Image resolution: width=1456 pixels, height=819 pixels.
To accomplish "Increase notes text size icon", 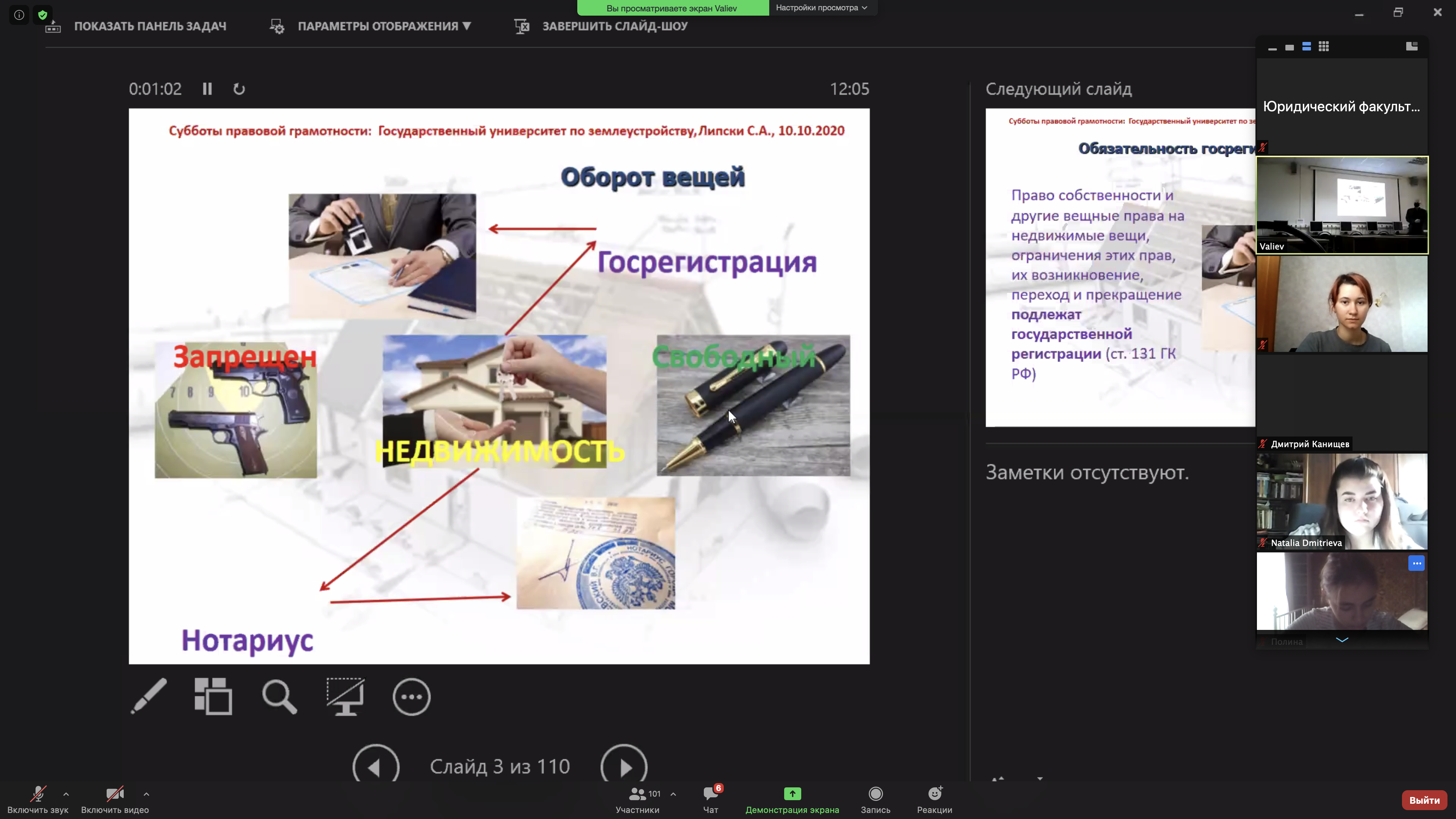I will pos(998,778).
